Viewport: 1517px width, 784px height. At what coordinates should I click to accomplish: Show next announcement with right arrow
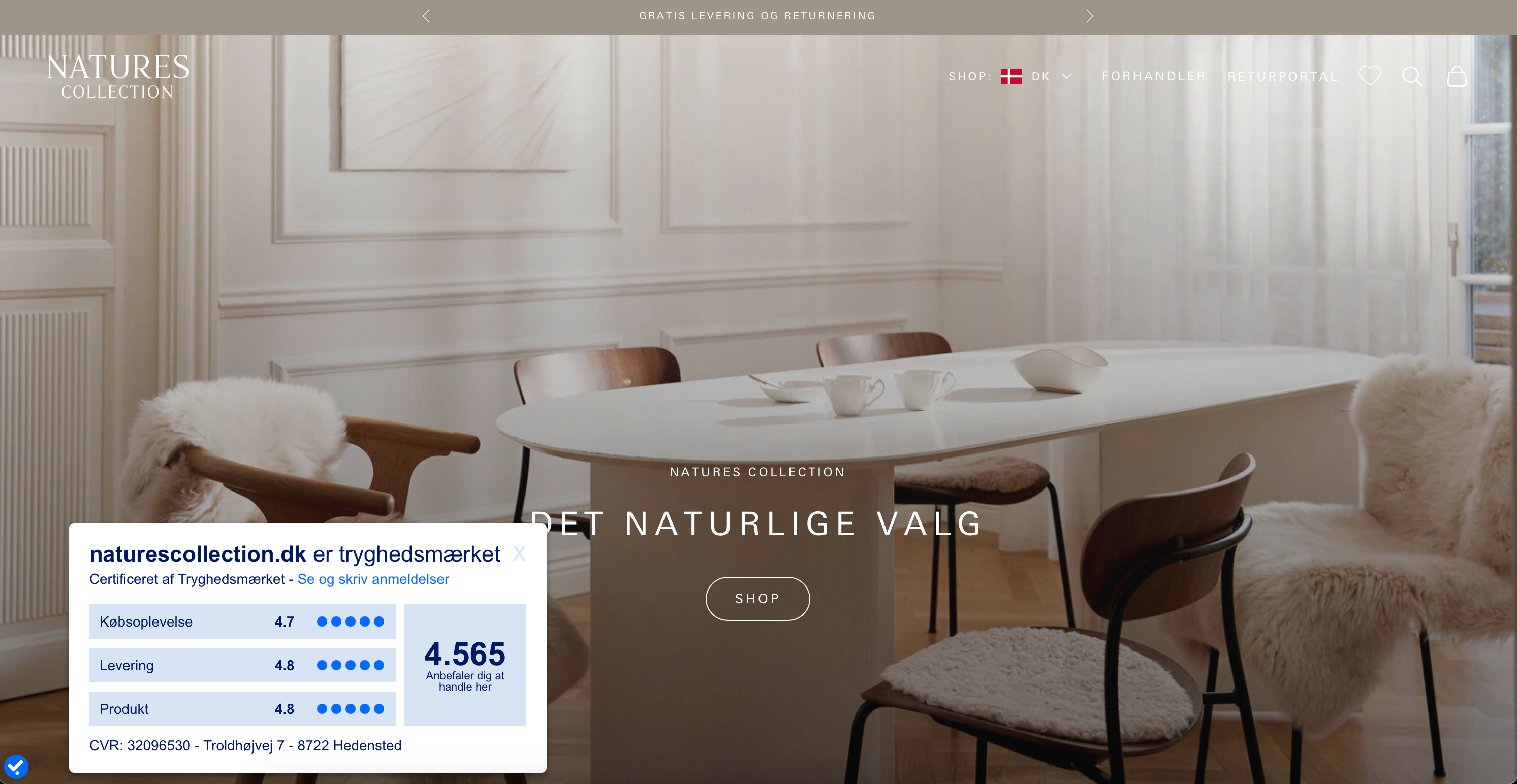[x=1089, y=16]
